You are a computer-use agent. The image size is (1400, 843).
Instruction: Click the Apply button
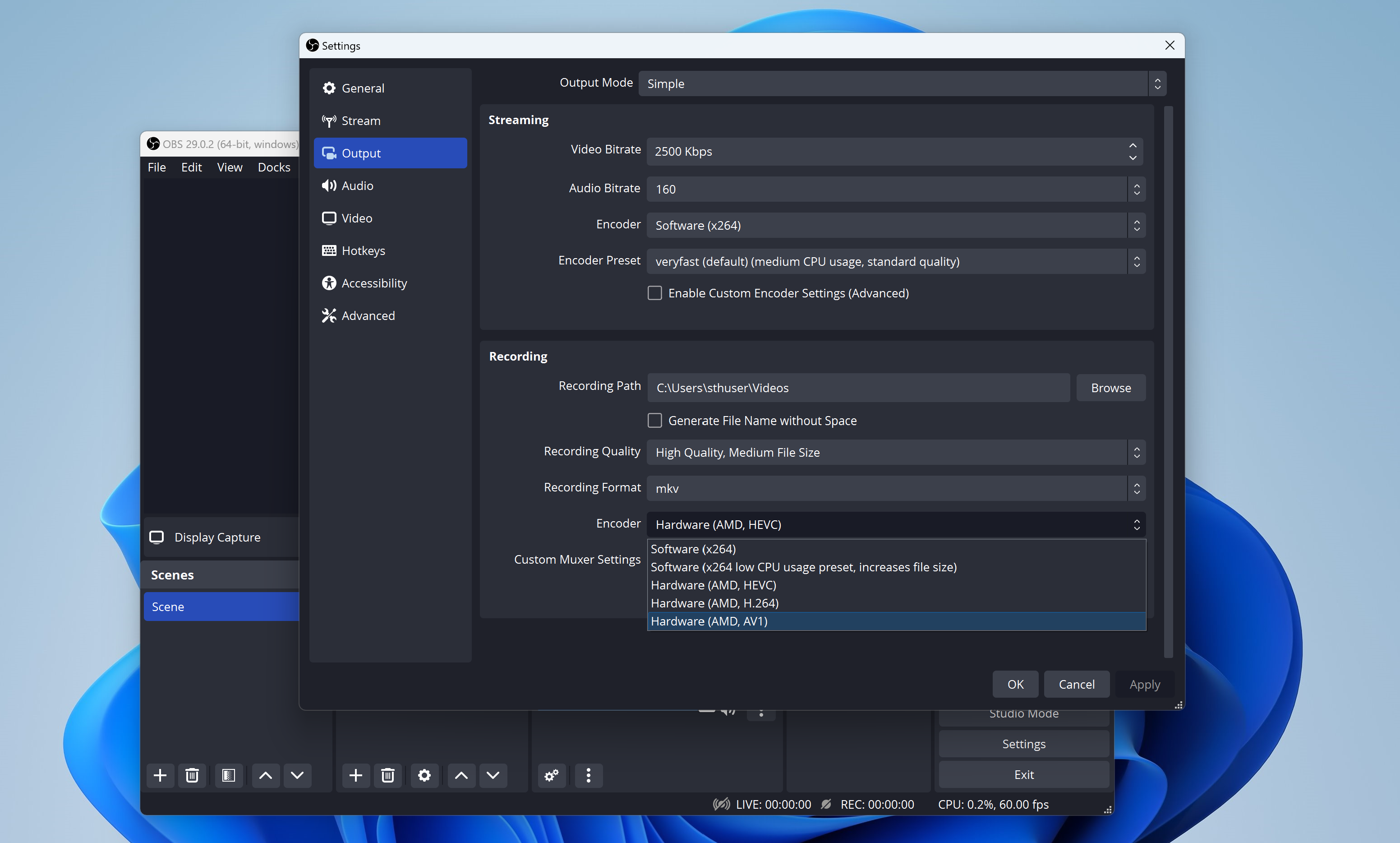[x=1145, y=685]
